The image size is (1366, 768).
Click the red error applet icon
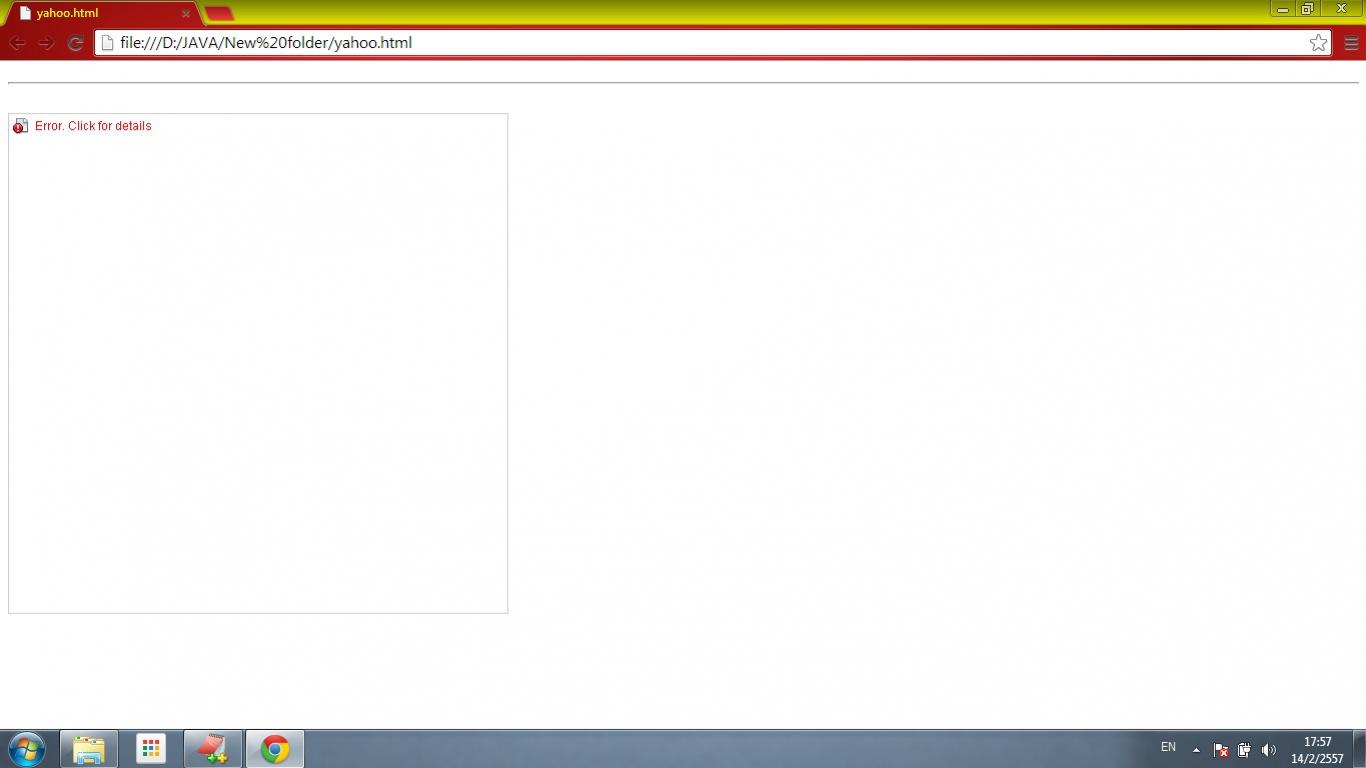click(x=20, y=126)
